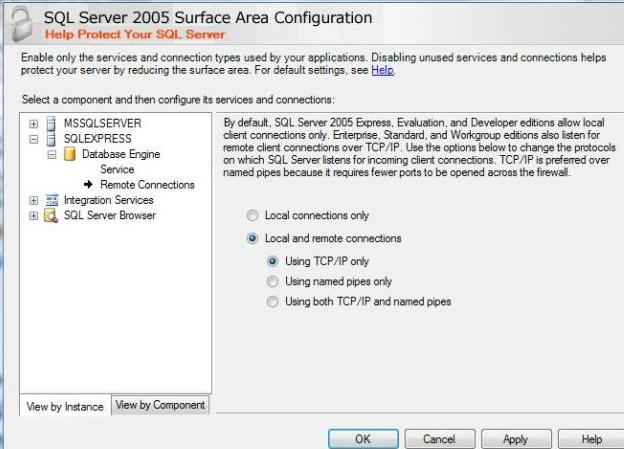Expand the SQL Server Browser node
624x449 pixels.
pyautogui.click(x=34, y=216)
